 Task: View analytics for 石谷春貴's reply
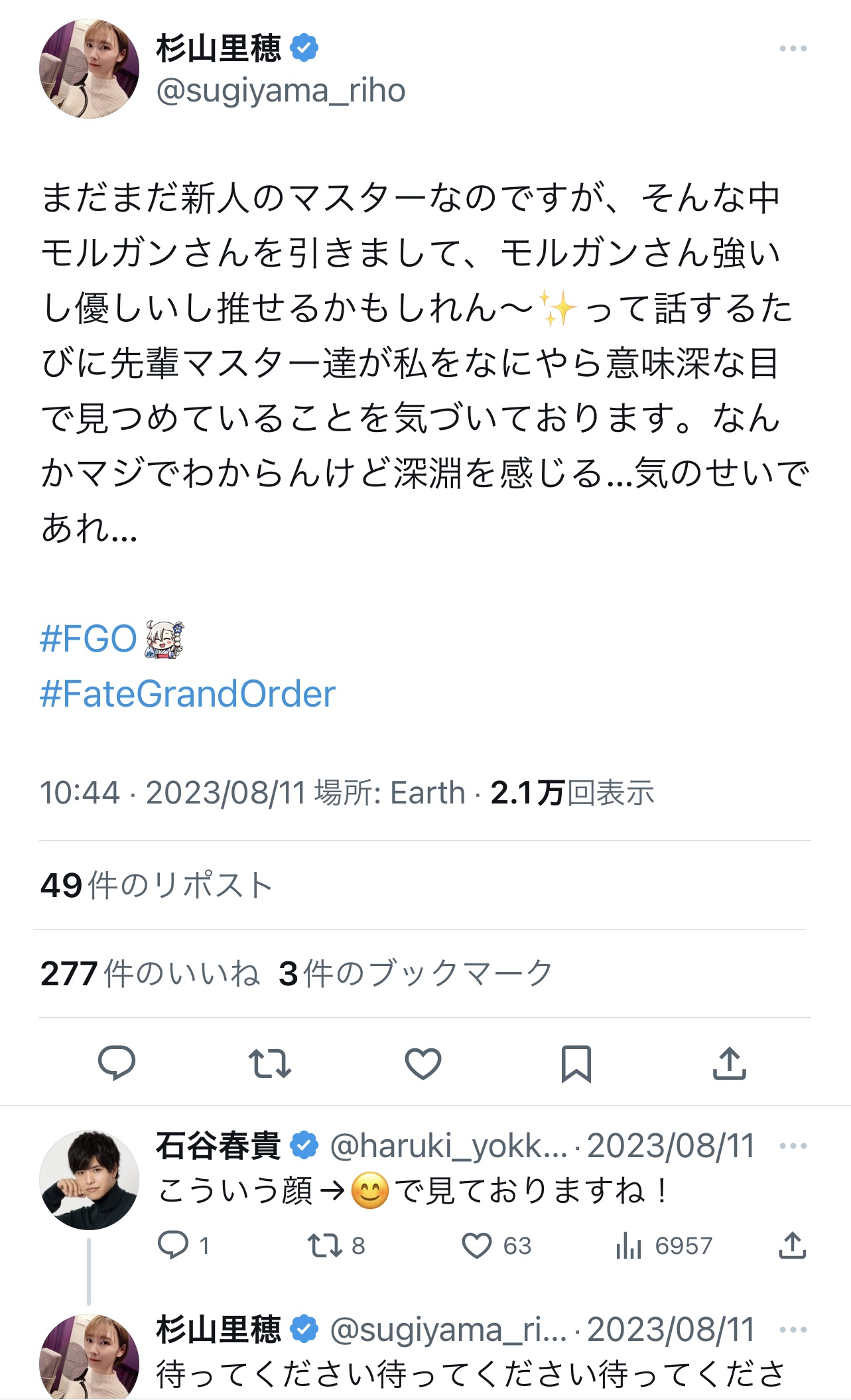pyautogui.click(x=629, y=1245)
